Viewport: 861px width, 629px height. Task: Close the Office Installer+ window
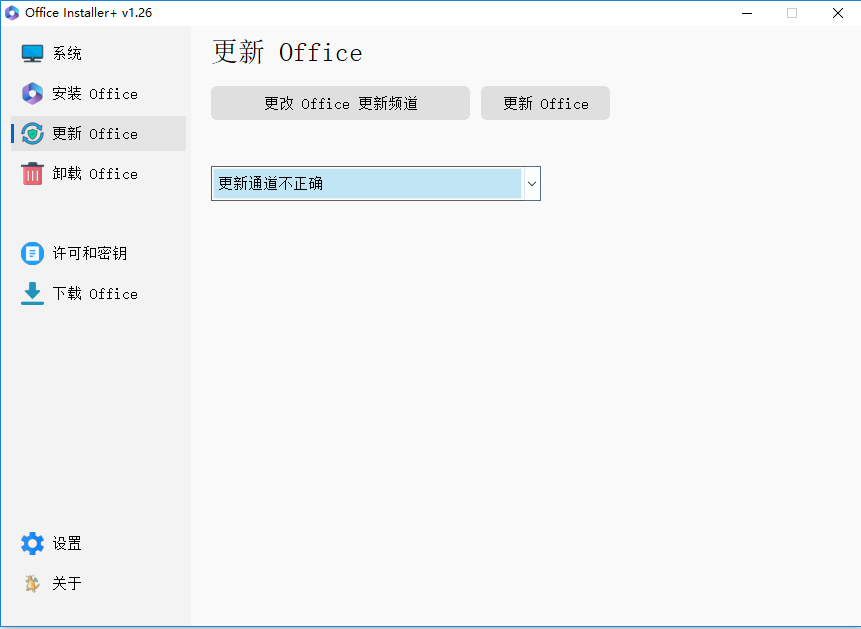pos(838,13)
